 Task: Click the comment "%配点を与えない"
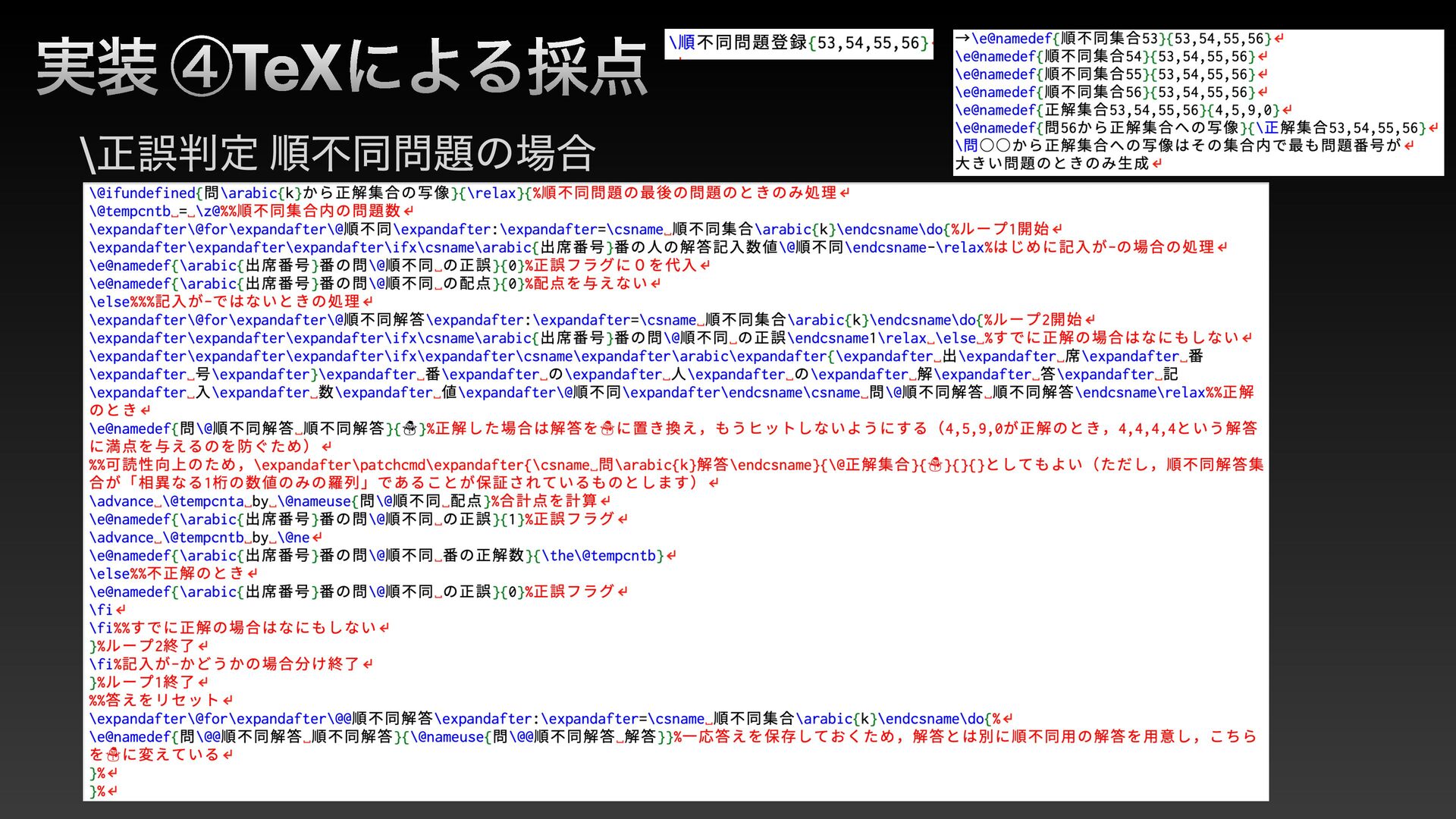pyautogui.click(x=592, y=284)
